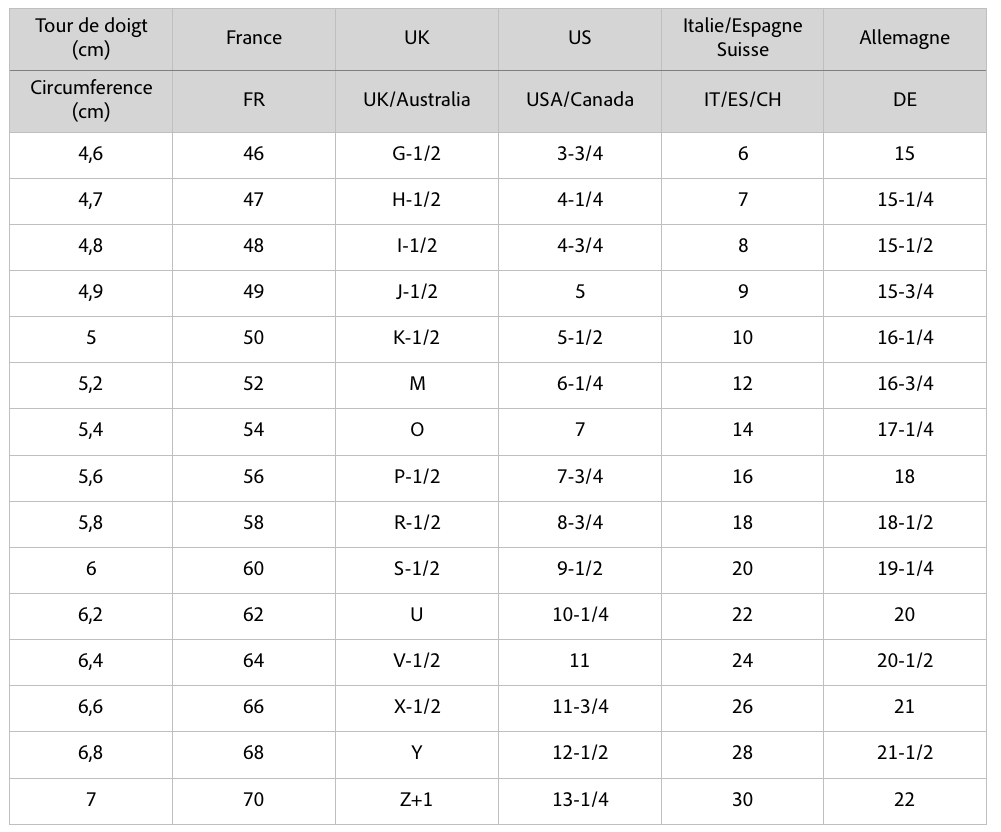Select the German size 15-3/4 cell

[x=904, y=292]
